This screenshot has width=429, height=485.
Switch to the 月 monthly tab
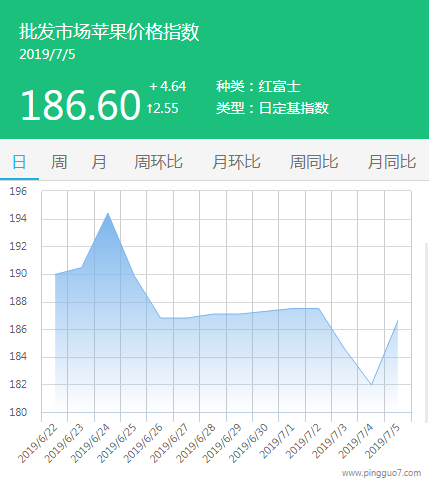[x=99, y=162]
